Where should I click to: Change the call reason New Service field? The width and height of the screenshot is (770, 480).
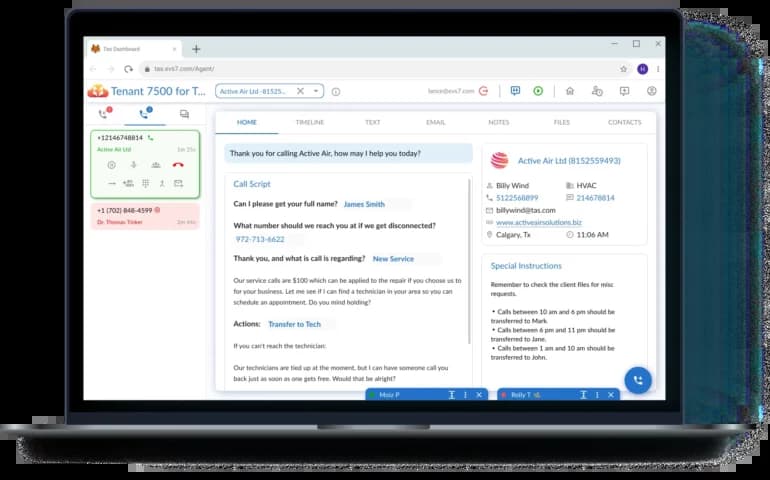click(x=406, y=259)
